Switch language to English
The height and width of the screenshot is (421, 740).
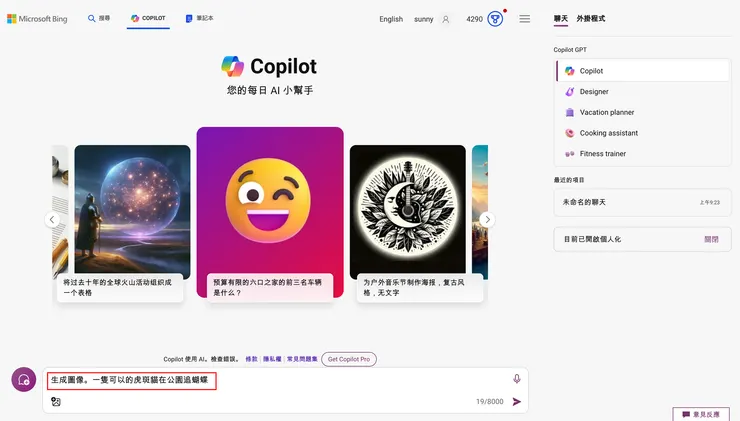[x=391, y=19]
